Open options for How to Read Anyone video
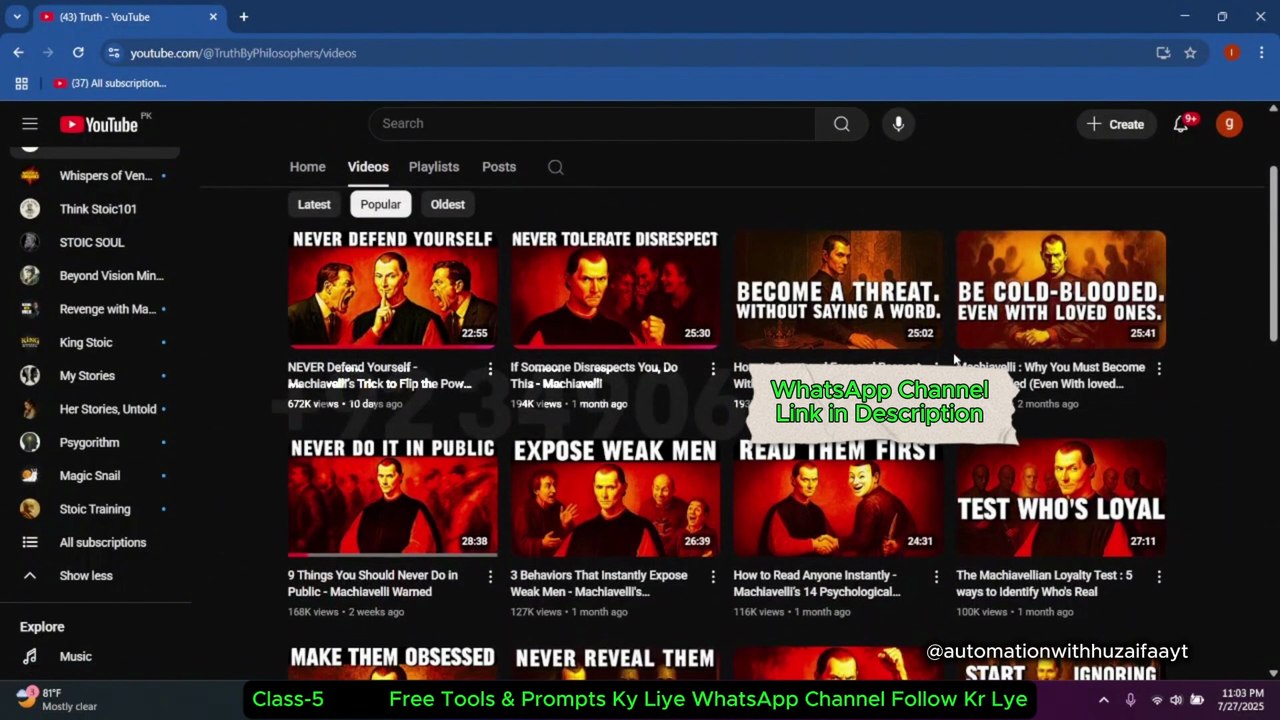Screen dimensions: 1280x720 936,577
